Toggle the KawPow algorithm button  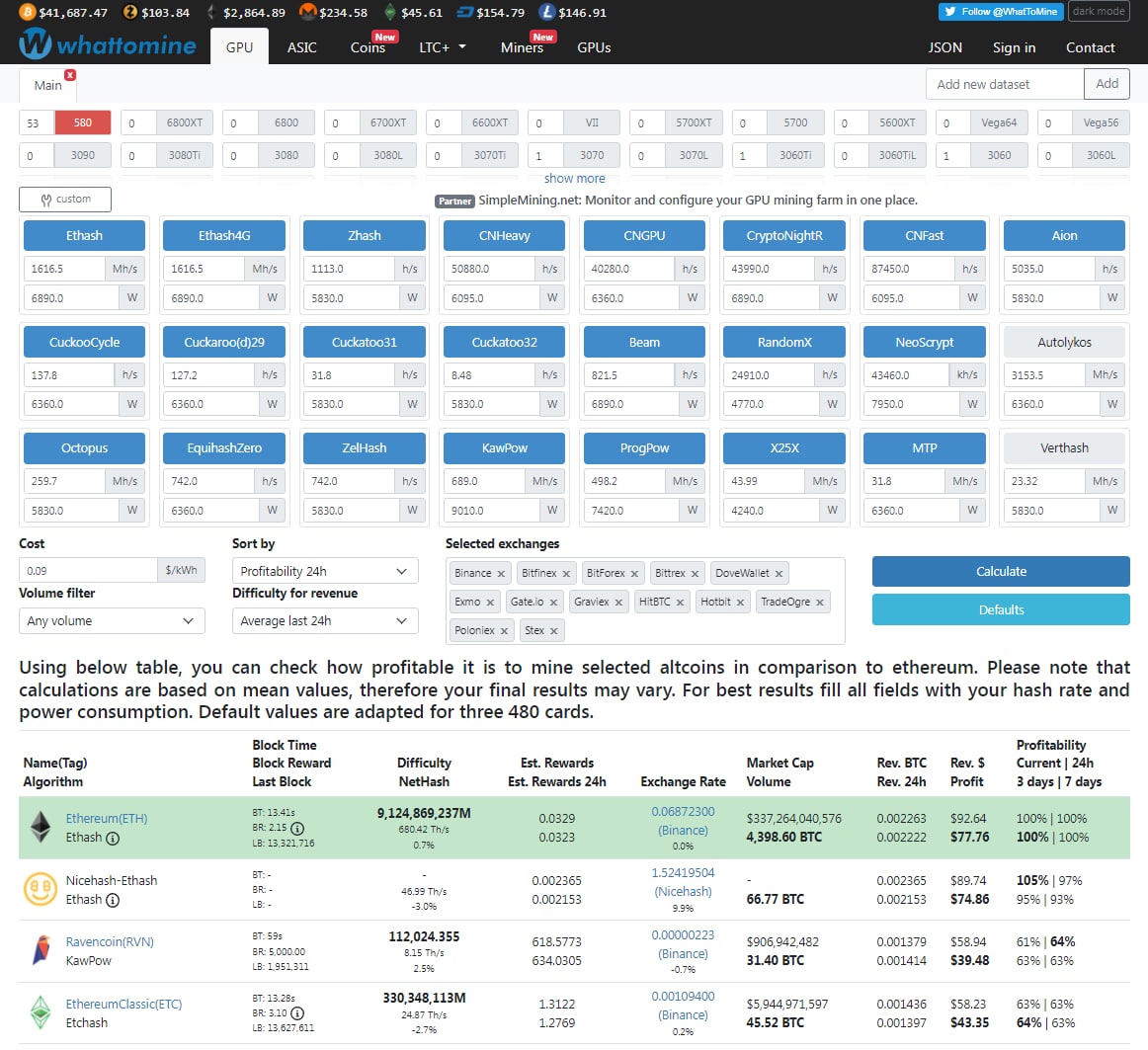tap(504, 448)
